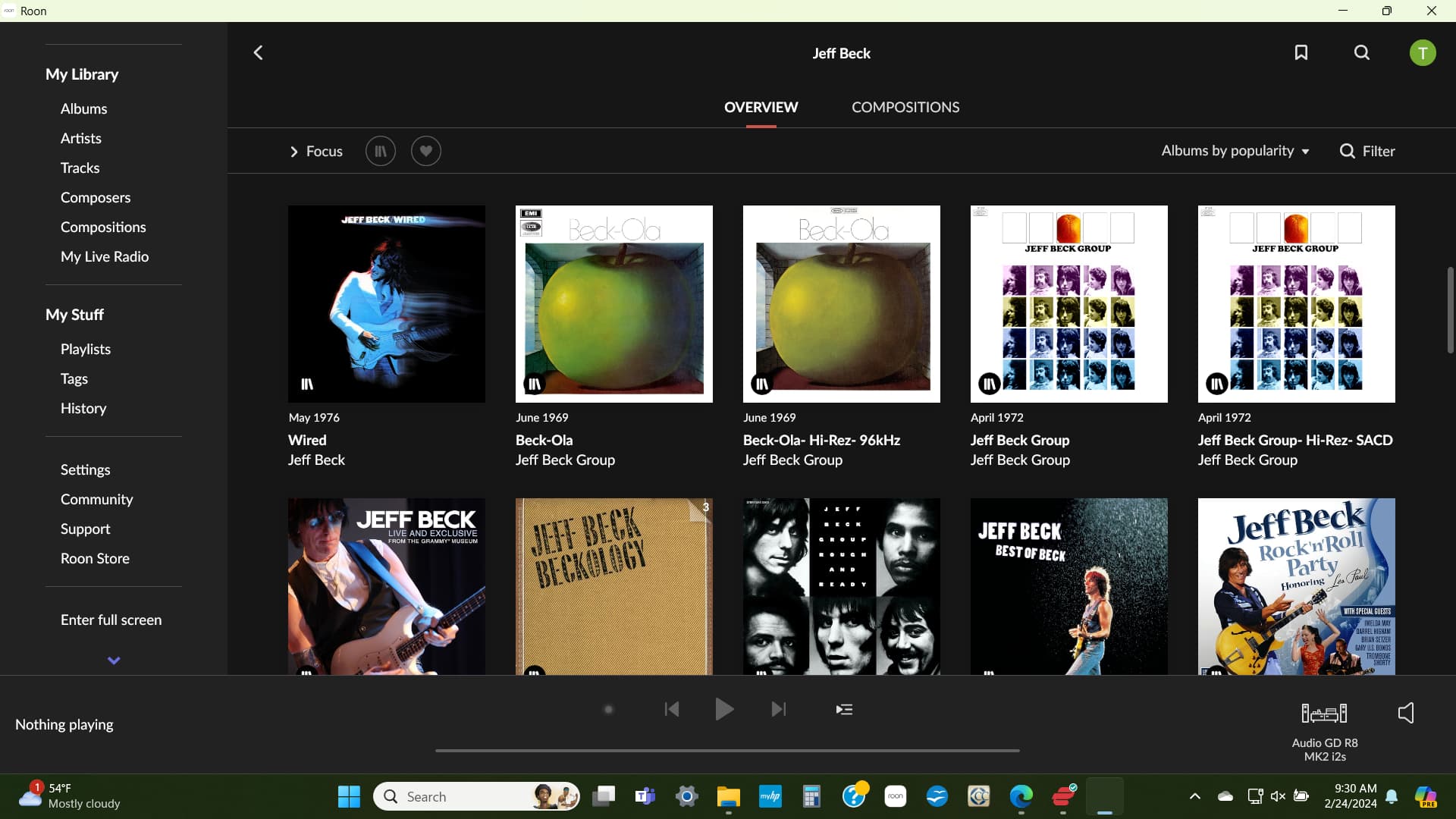
Task: Open My Live Radio
Action: pyautogui.click(x=105, y=256)
